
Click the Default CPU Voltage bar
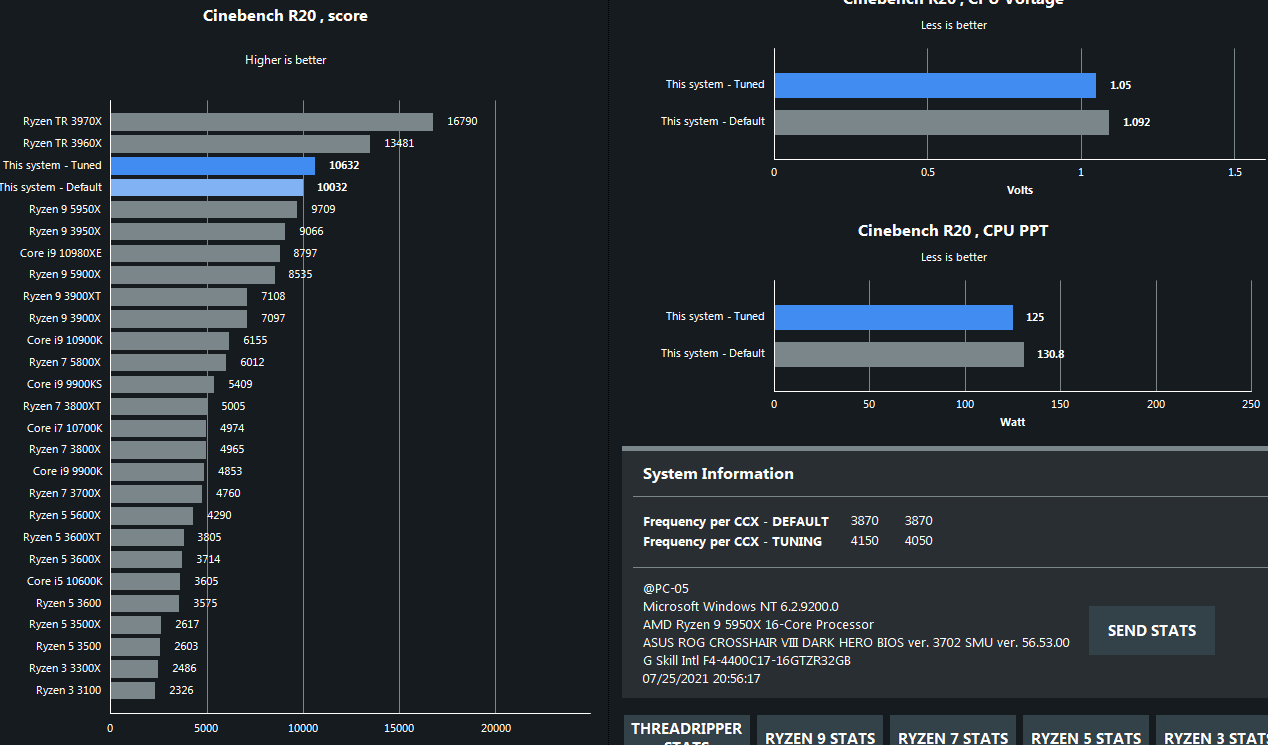941,122
